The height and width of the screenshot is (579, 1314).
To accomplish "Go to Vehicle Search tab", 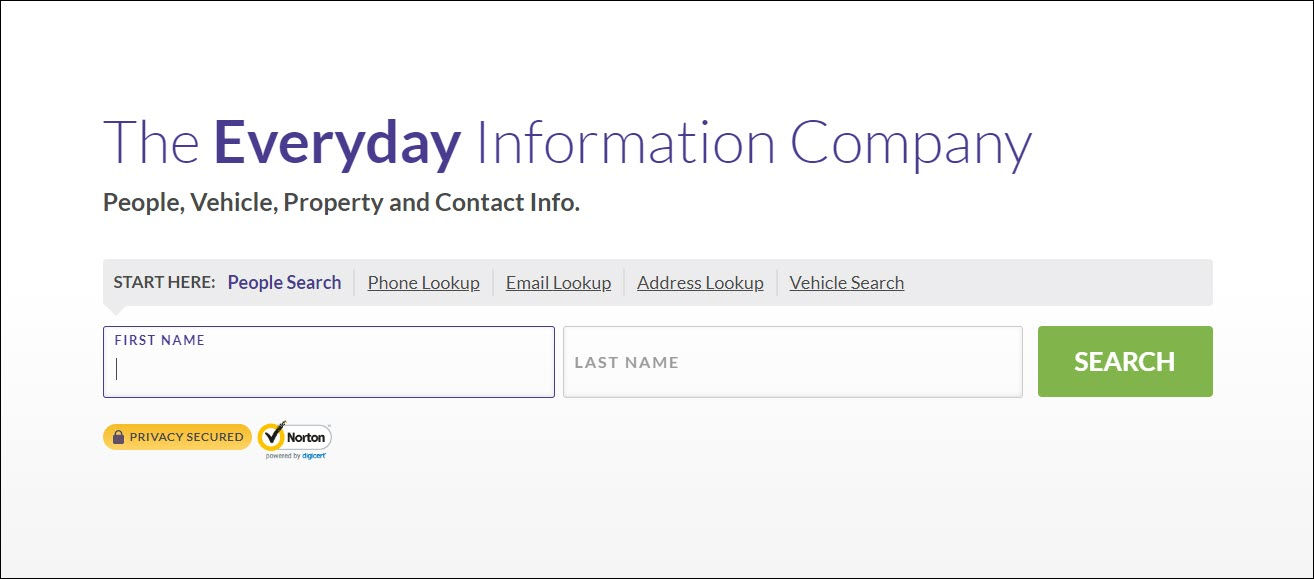I will pyautogui.click(x=846, y=283).
